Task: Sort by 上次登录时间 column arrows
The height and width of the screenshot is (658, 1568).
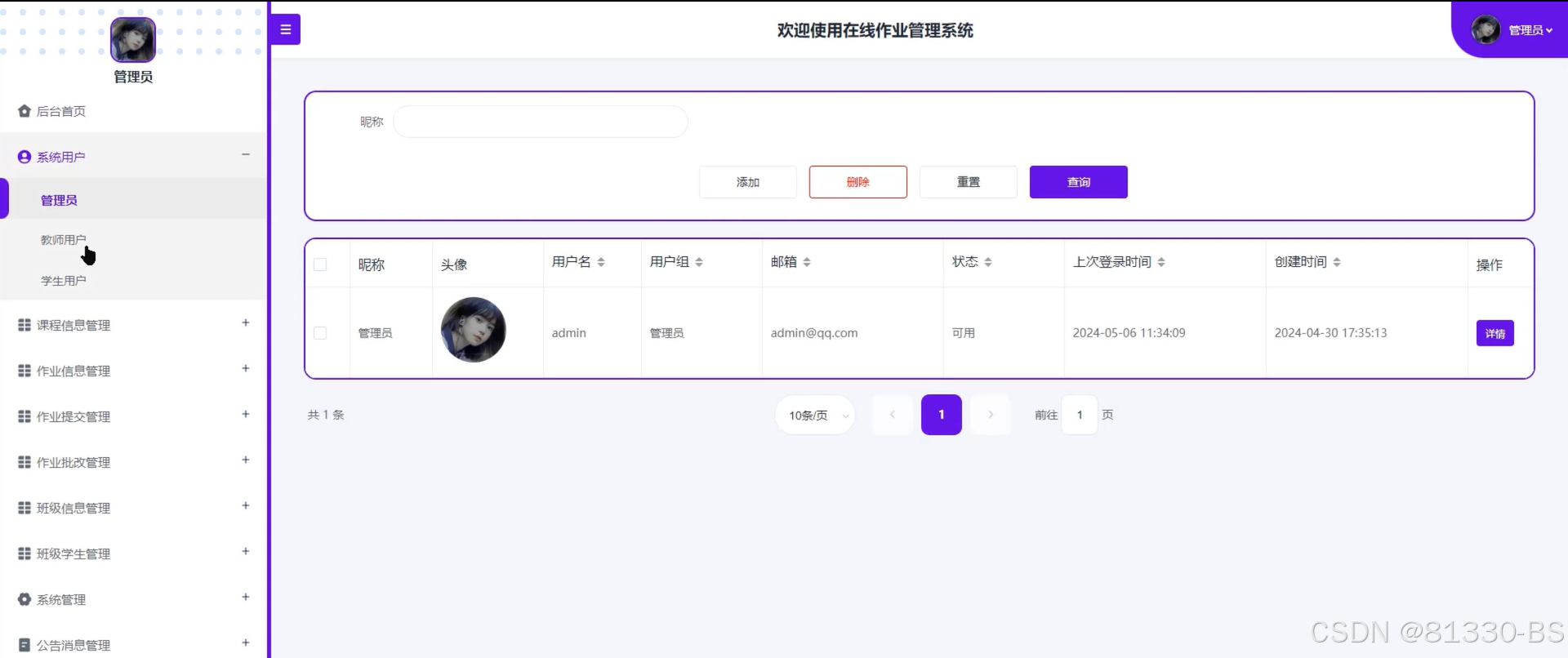Action: [x=1161, y=262]
